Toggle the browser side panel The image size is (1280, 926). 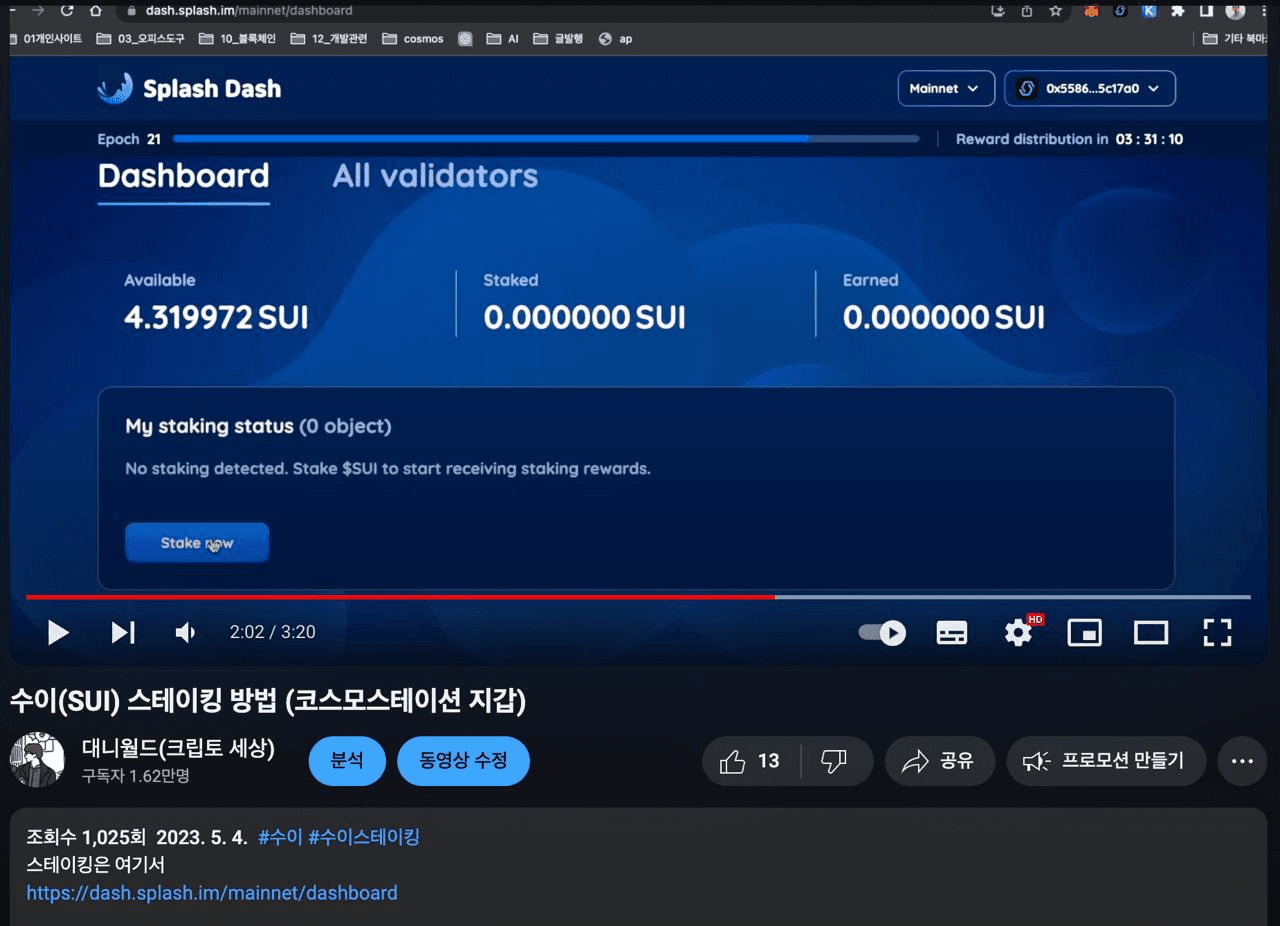(x=1206, y=11)
